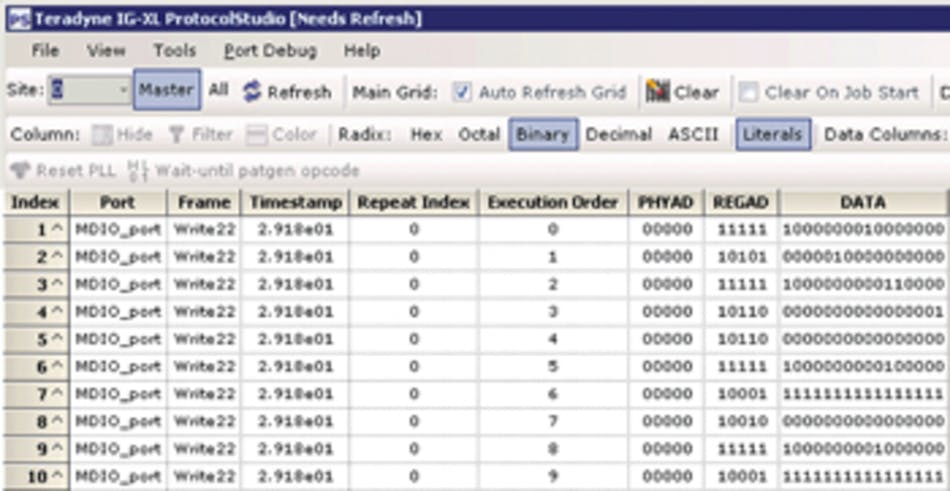Viewport: 950px width, 491px height.
Task: Click the Color column icon
Action: [257, 134]
